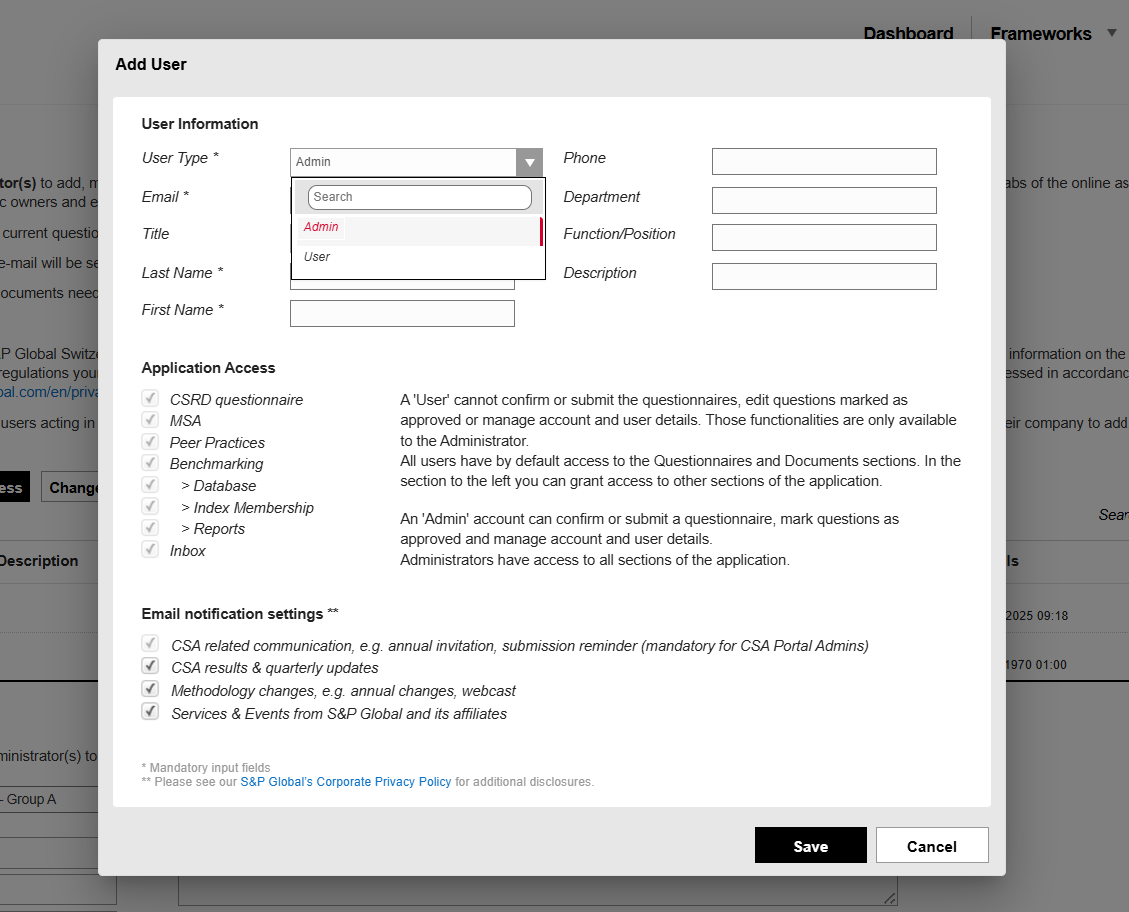The image size is (1129, 912).
Task: Click the 'Add User' dialog title
Action: pyautogui.click(x=150, y=64)
